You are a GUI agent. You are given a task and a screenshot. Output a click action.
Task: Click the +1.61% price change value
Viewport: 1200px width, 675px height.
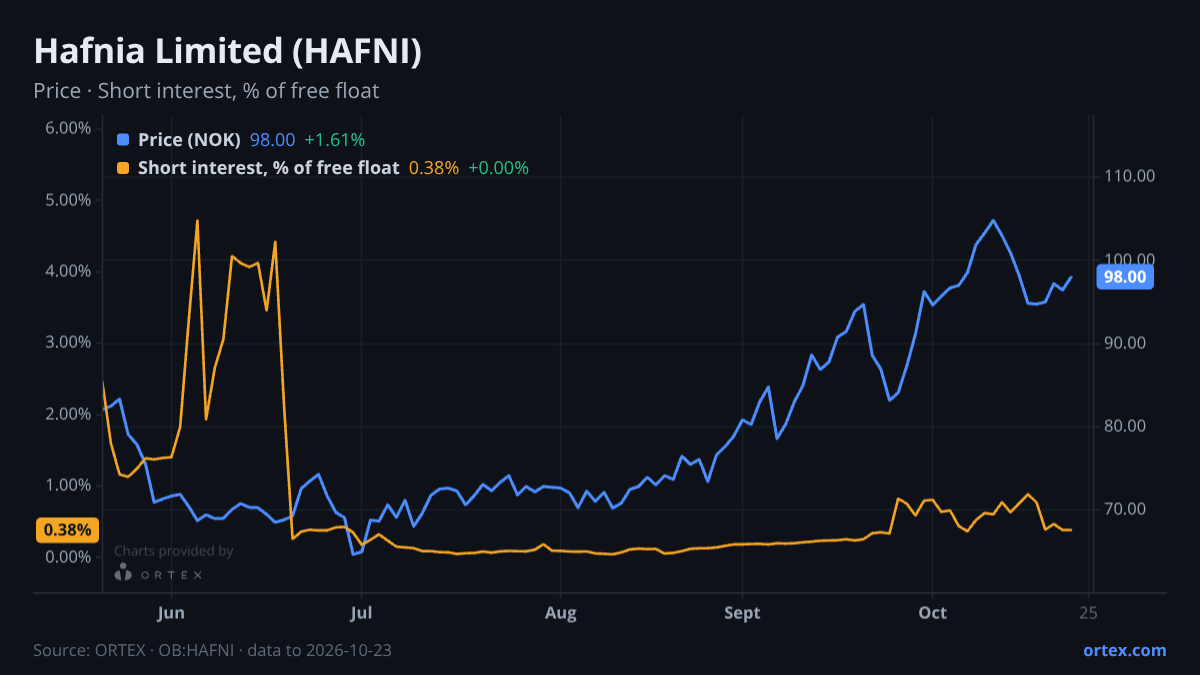pyautogui.click(x=335, y=140)
